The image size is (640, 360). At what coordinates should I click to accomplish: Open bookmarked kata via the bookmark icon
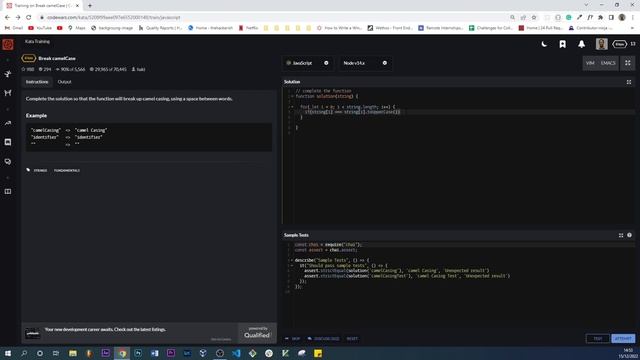pos(562,44)
